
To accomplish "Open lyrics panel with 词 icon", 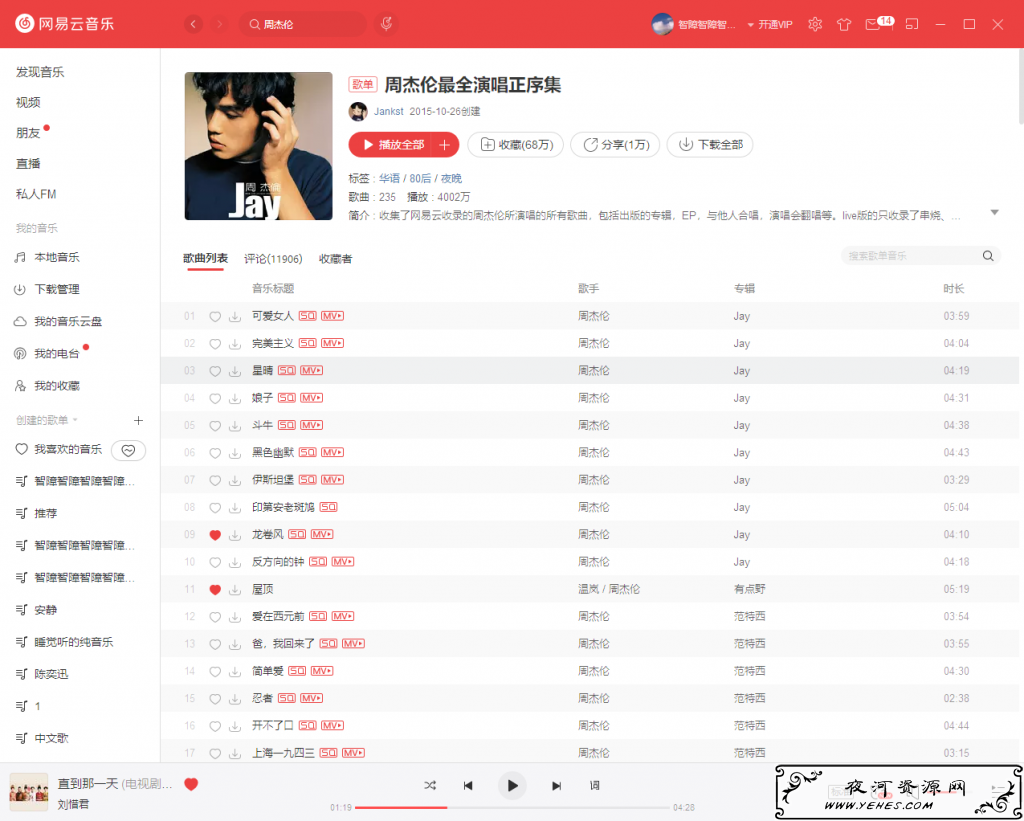I will pos(594,786).
